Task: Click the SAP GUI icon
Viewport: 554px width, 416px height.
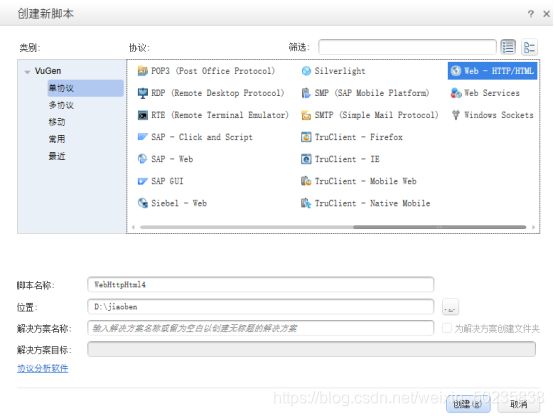Action: [142, 181]
